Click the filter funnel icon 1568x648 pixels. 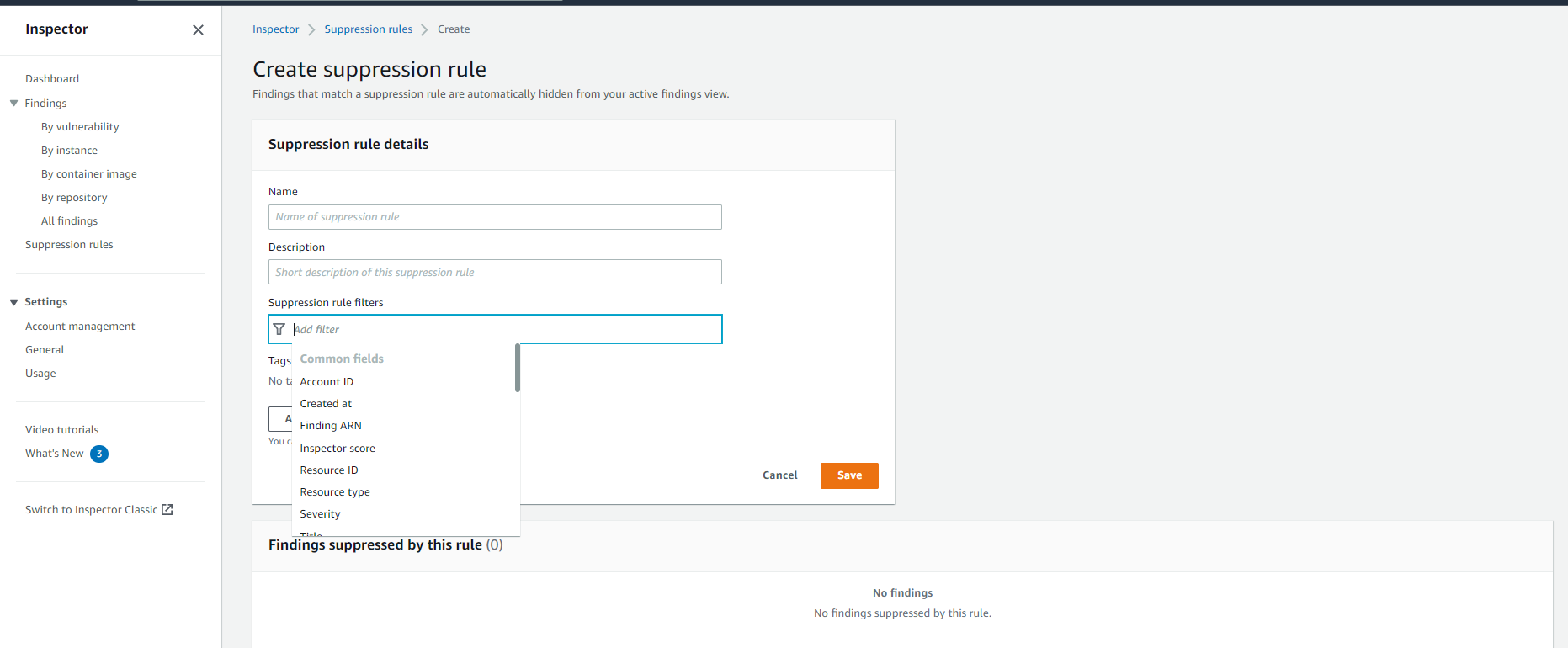pyautogui.click(x=279, y=329)
